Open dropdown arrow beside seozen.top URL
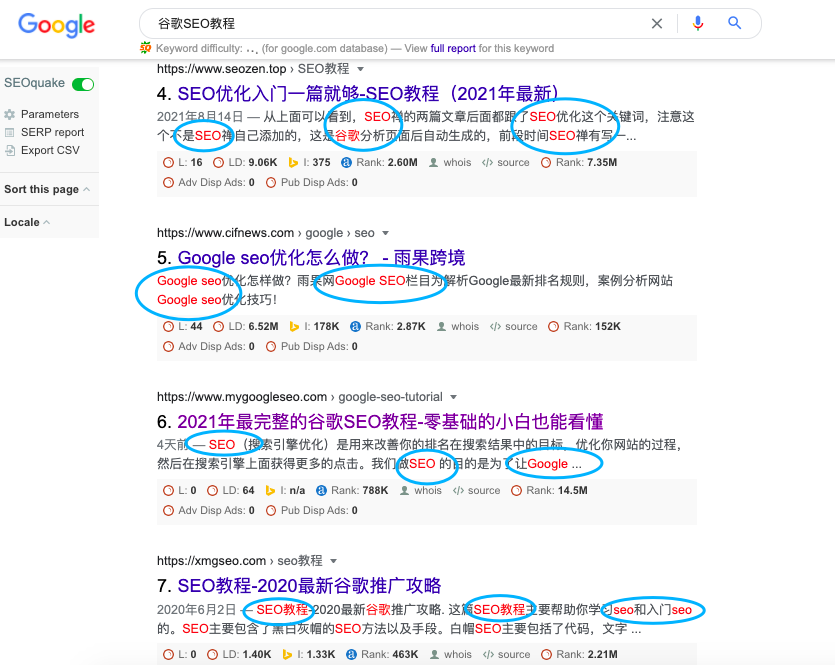Image resolution: width=835 pixels, height=665 pixels. point(361,69)
